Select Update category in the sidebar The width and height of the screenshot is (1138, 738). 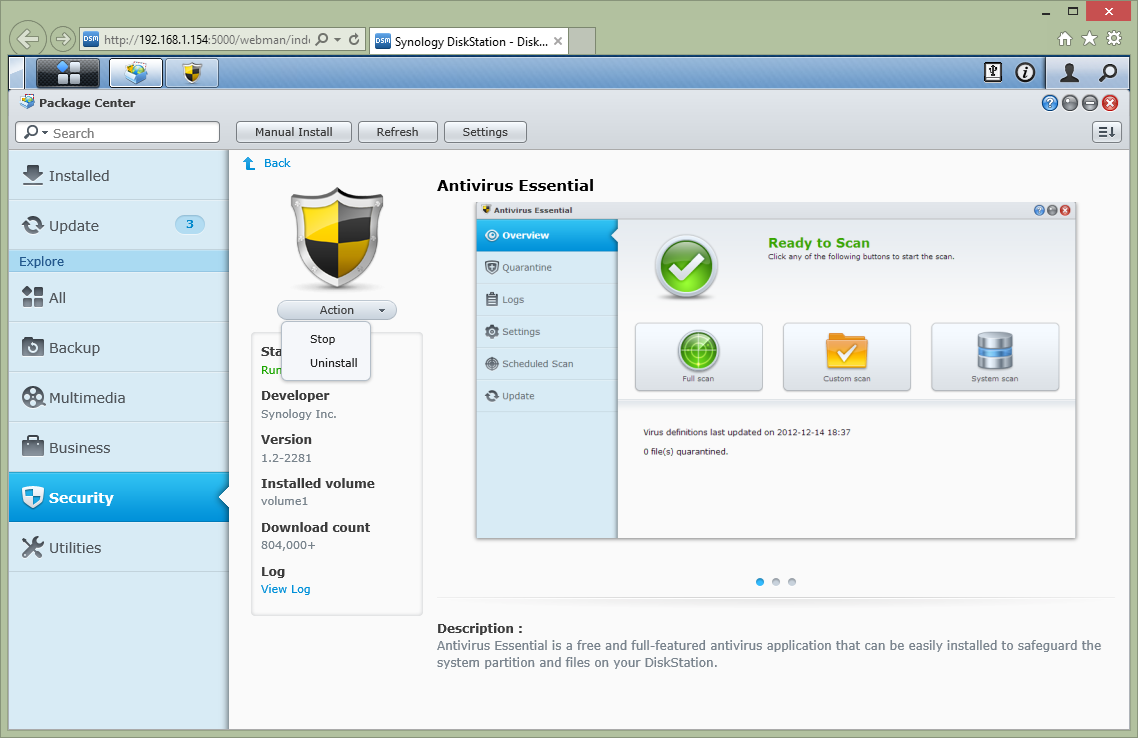pyautogui.click(x=119, y=225)
